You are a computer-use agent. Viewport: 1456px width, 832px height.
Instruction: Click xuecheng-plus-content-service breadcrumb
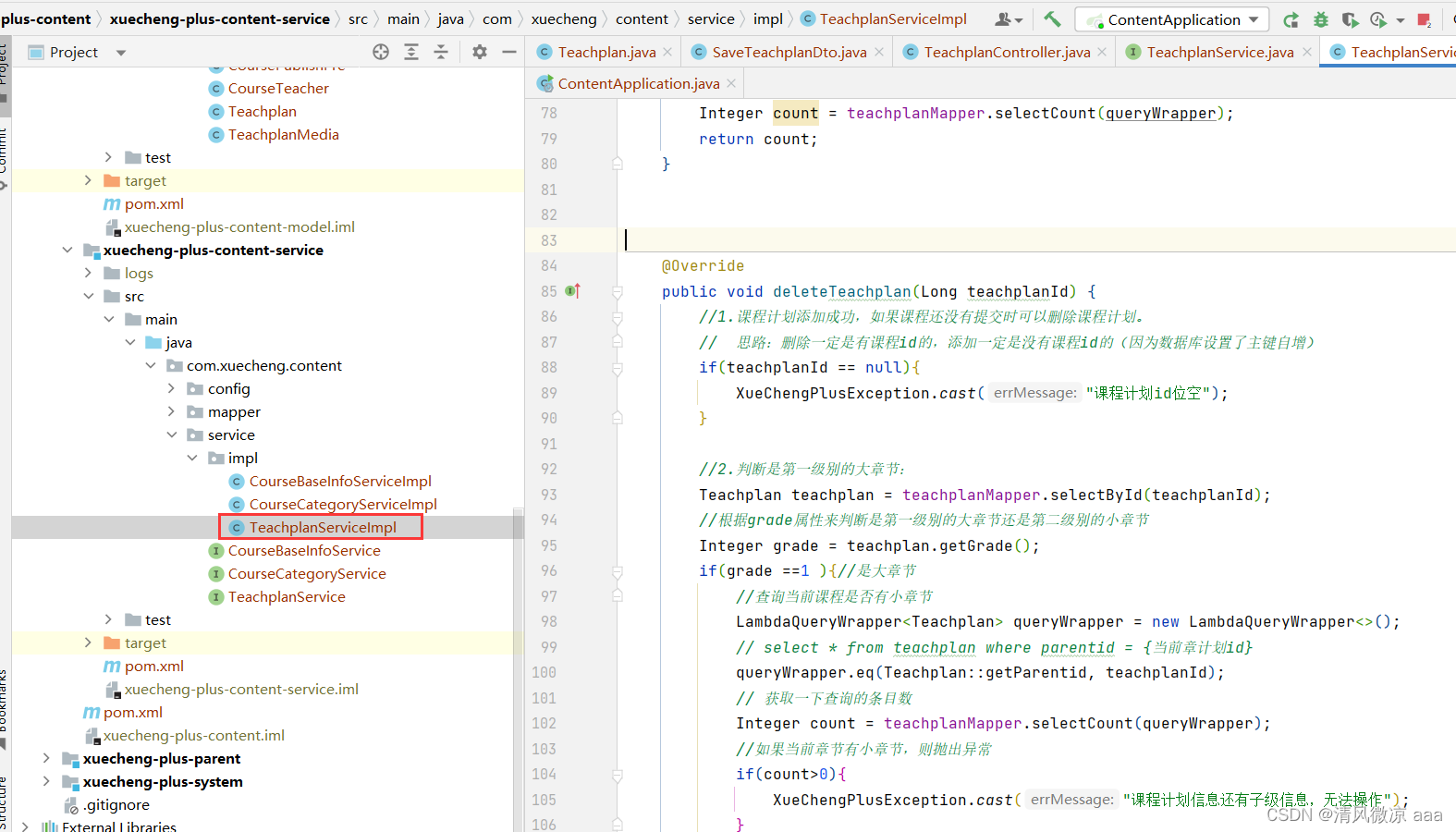[x=220, y=19]
